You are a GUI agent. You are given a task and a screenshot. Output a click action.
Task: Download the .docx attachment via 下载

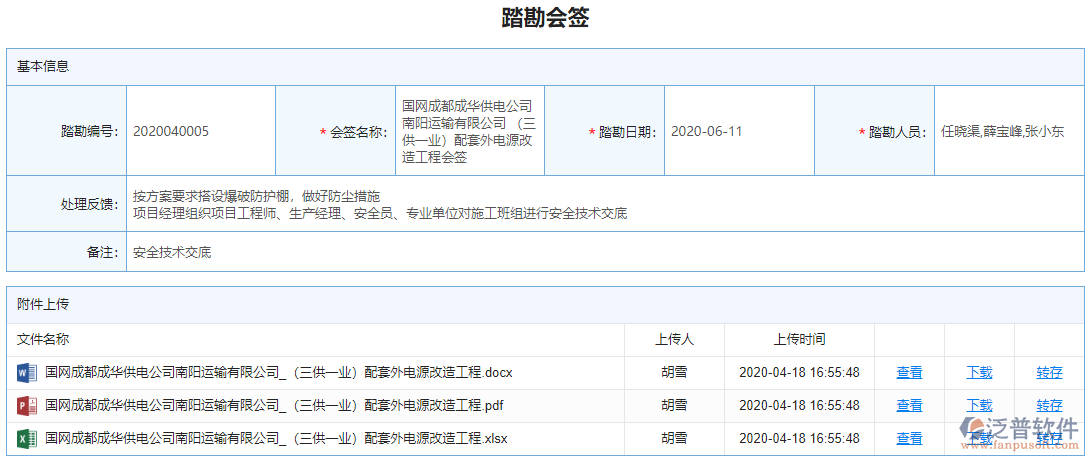click(979, 373)
